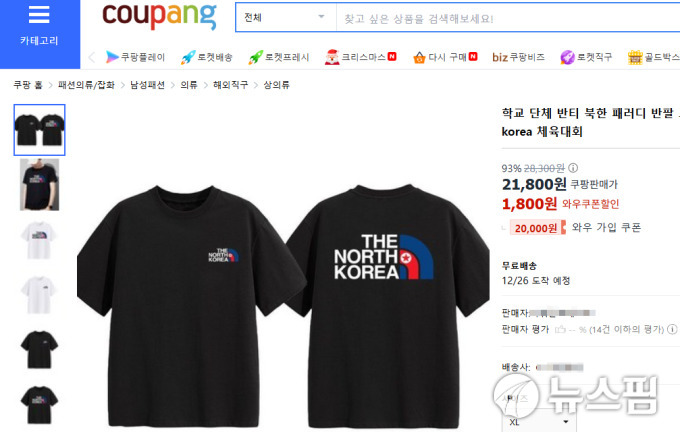Expand the search category dropdown 전체

[x=286, y=17]
